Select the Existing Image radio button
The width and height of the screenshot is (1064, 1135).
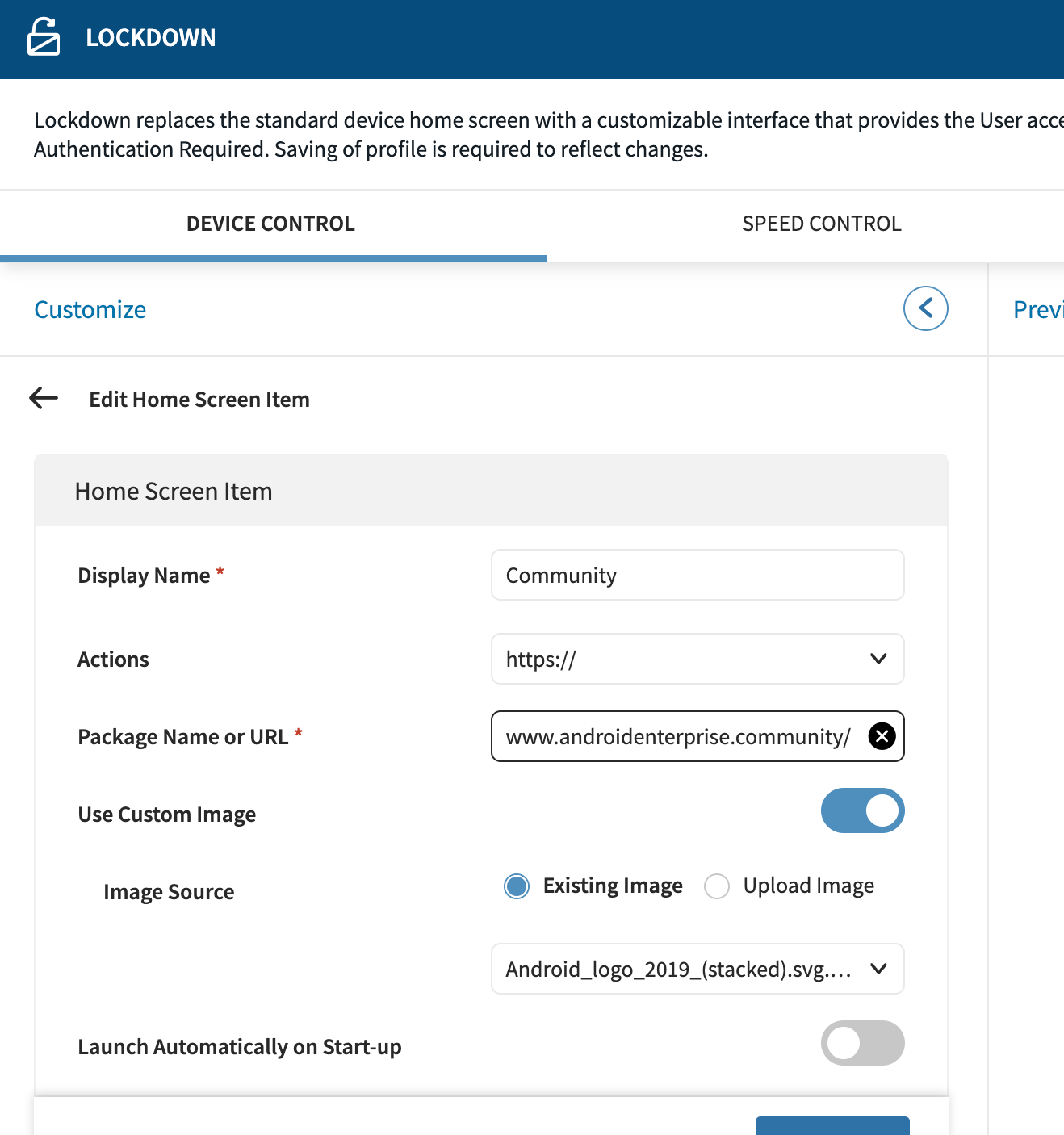[x=517, y=886]
